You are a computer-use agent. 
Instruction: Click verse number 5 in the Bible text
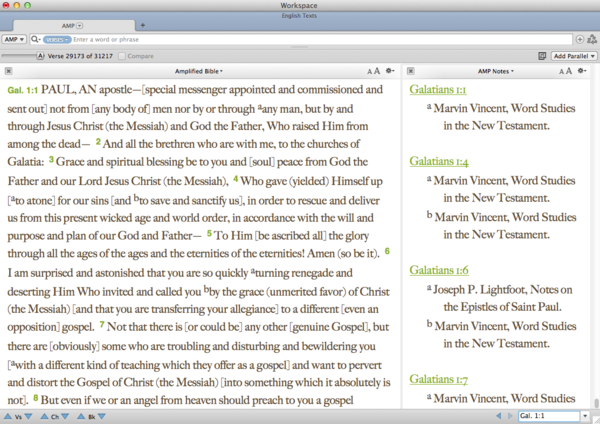(x=209, y=233)
